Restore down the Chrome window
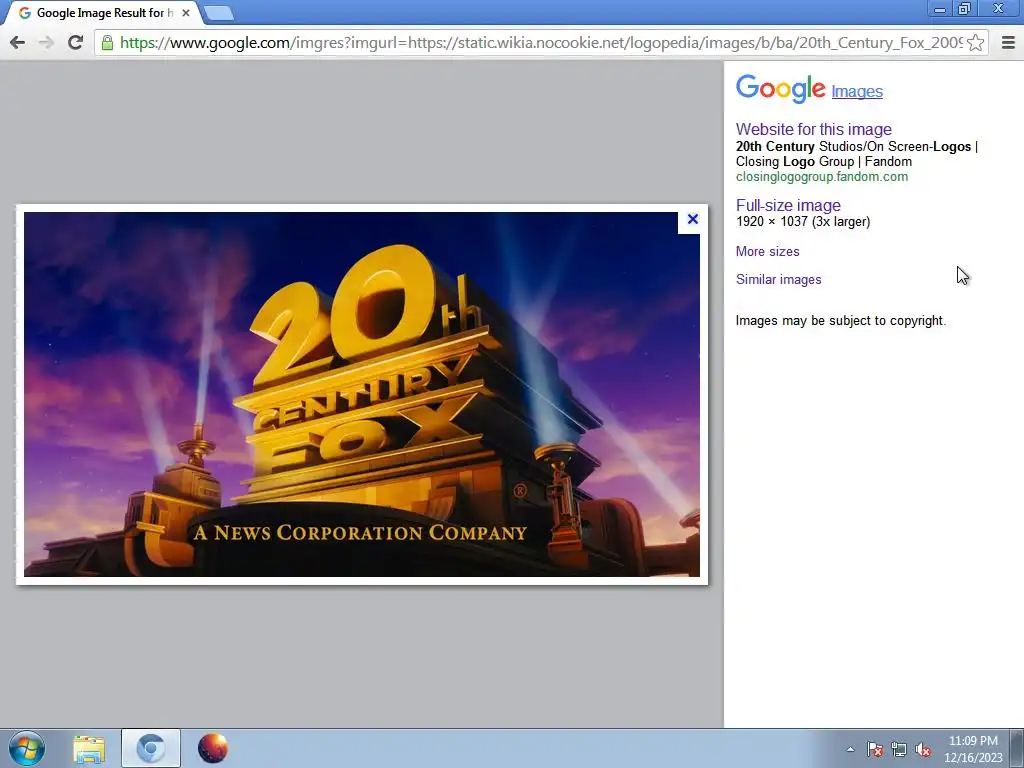Screen dimensions: 1024x768 [x=964, y=9]
